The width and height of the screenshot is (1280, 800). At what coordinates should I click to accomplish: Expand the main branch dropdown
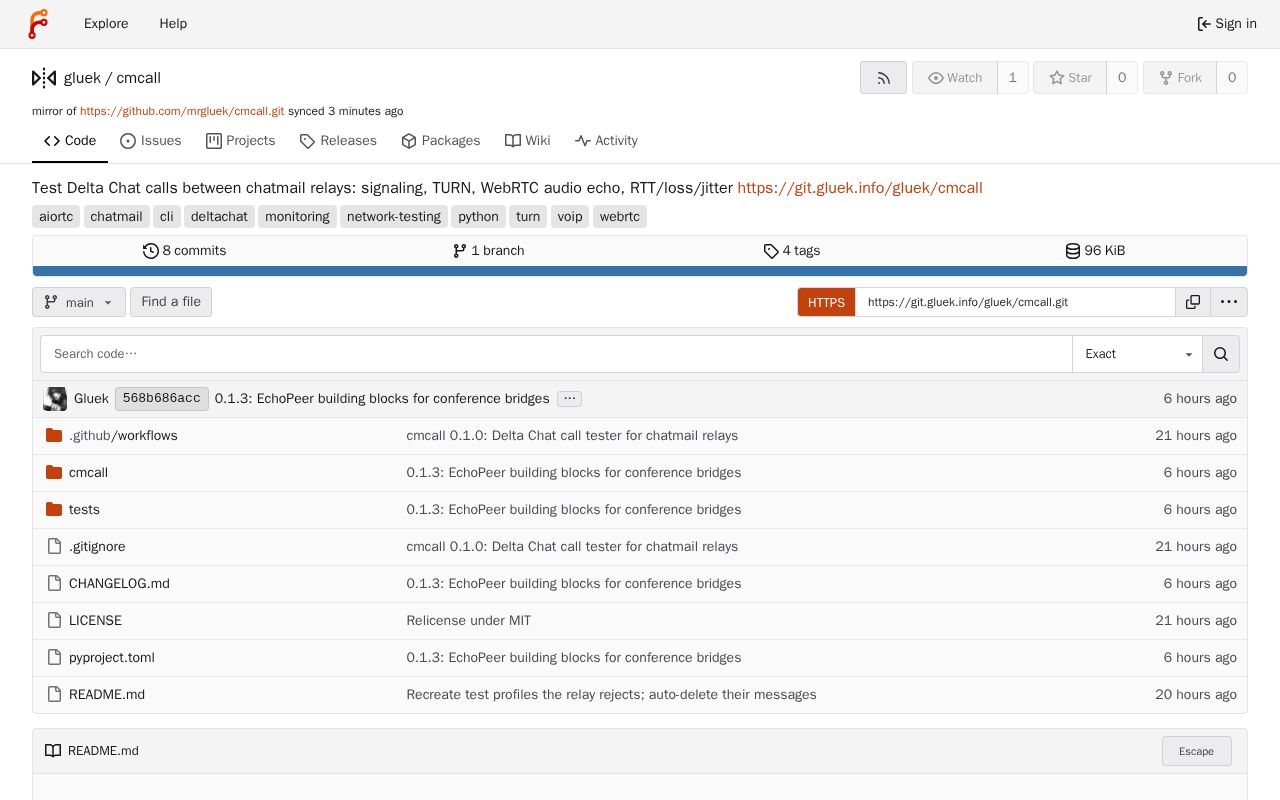tap(79, 302)
